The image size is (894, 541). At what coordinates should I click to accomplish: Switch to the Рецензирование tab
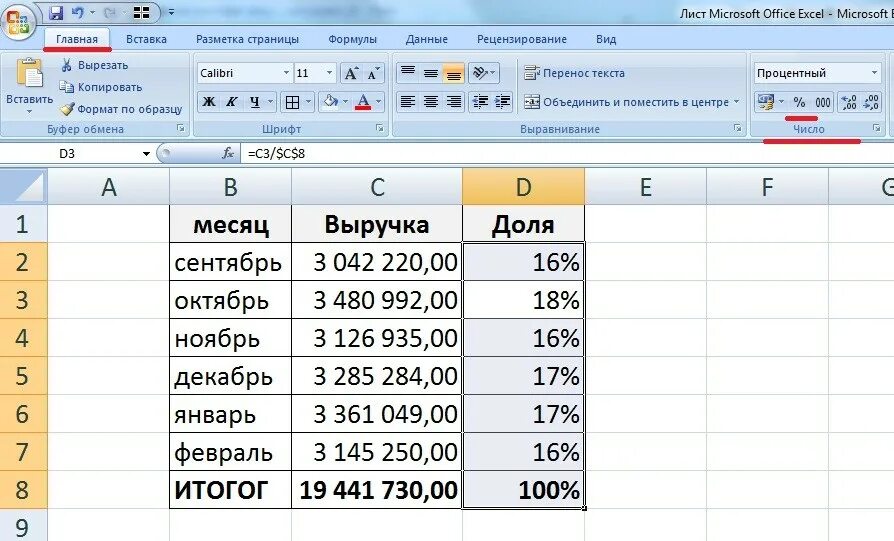pyautogui.click(x=522, y=39)
